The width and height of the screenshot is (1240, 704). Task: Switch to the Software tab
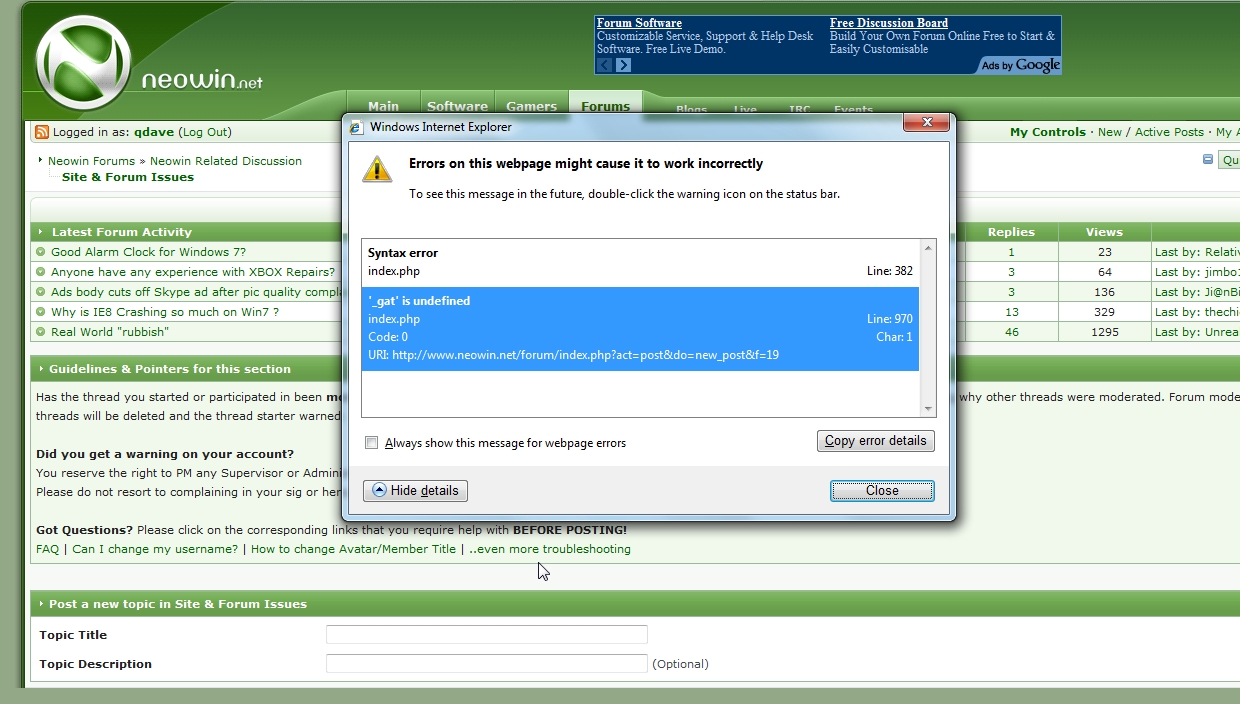click(457, 106)
